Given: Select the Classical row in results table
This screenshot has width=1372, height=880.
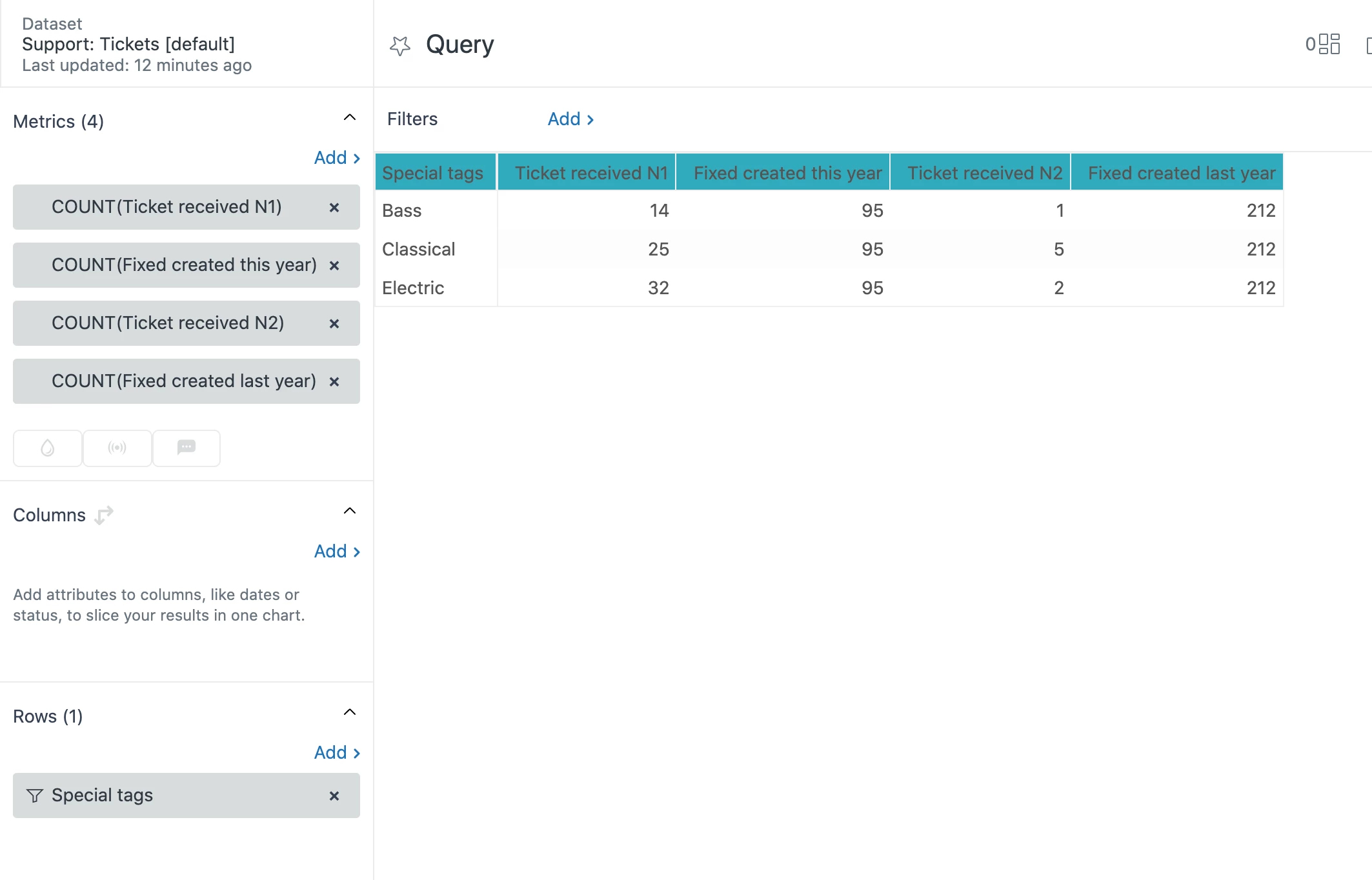Looking at the screenshot, I should pyautogui.click(x=419, y=249).
